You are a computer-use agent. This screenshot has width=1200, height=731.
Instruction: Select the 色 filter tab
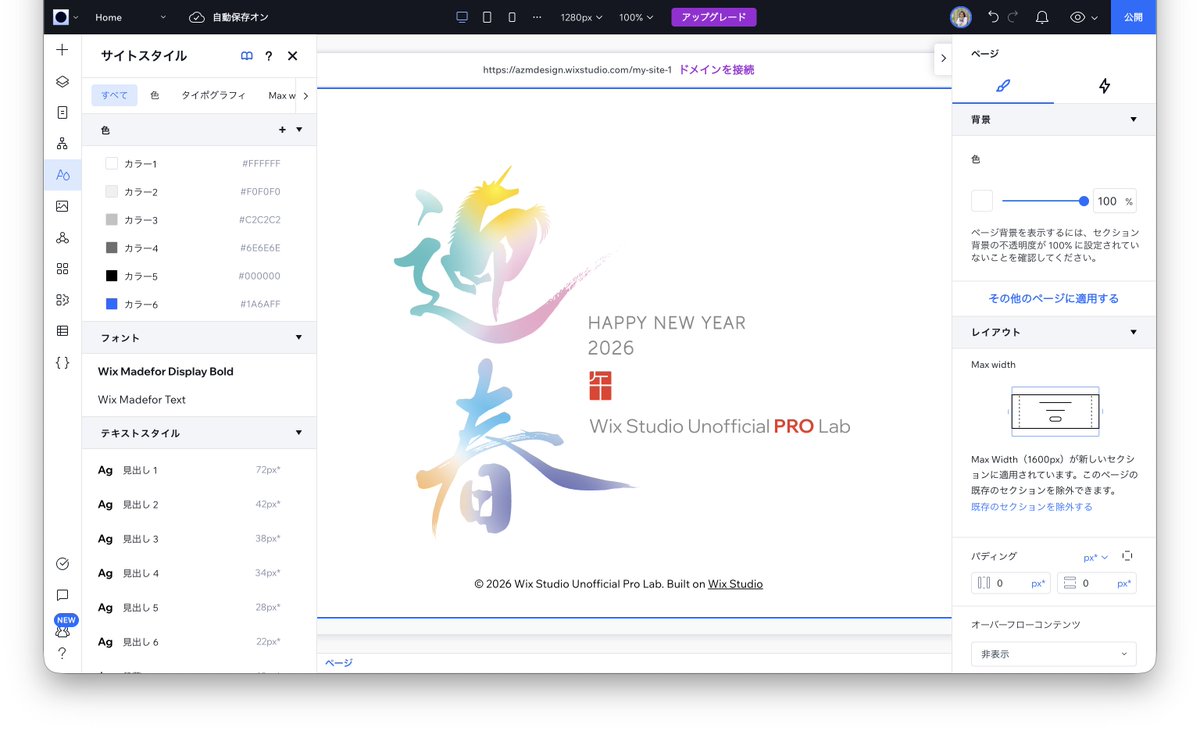tap(155, 95)
